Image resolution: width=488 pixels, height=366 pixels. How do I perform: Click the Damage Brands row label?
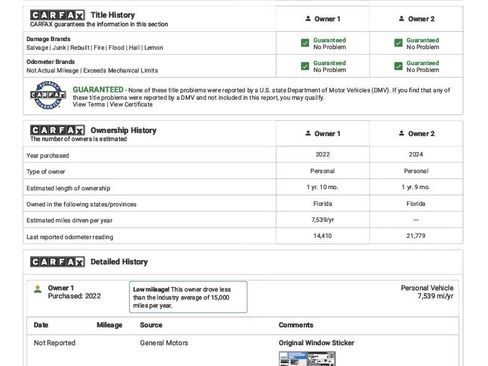tap(48, 39)
